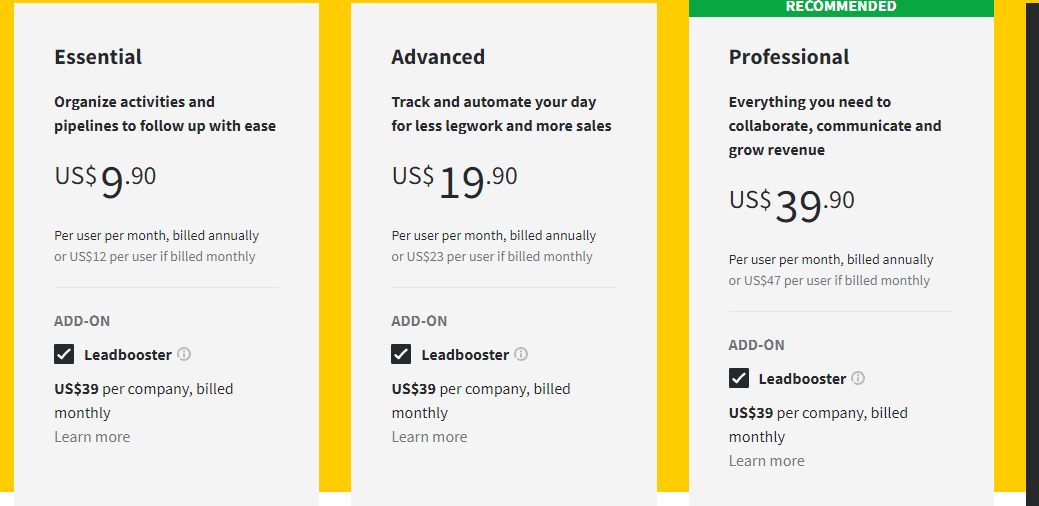Select the Professional plan heading

[789, 57]
